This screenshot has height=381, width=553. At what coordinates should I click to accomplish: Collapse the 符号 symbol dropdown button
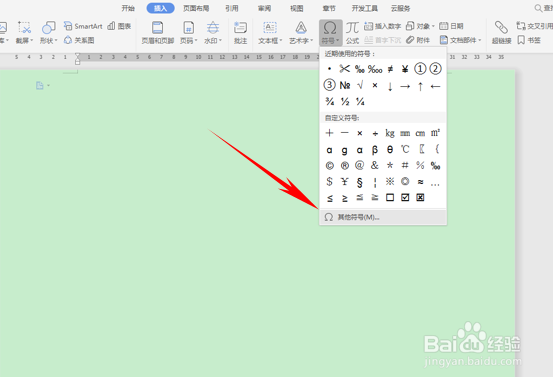click(x=330, y=32)
